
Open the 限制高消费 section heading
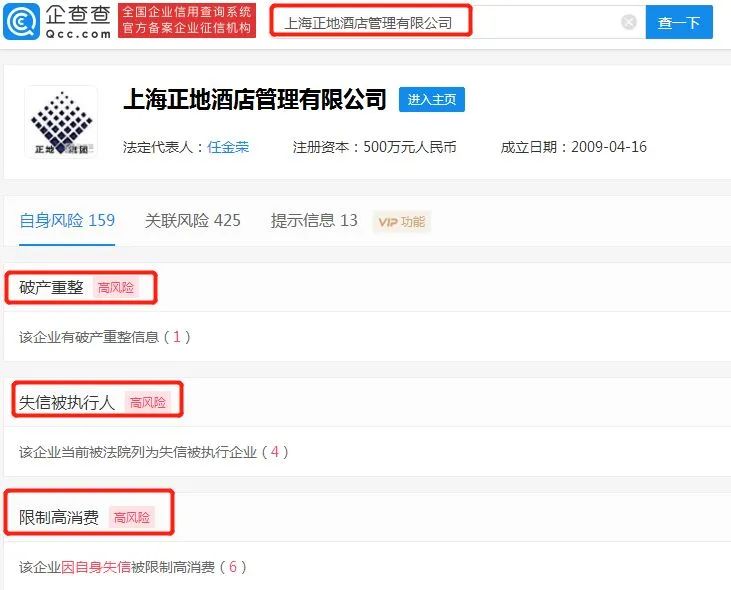tap(59, 517)
